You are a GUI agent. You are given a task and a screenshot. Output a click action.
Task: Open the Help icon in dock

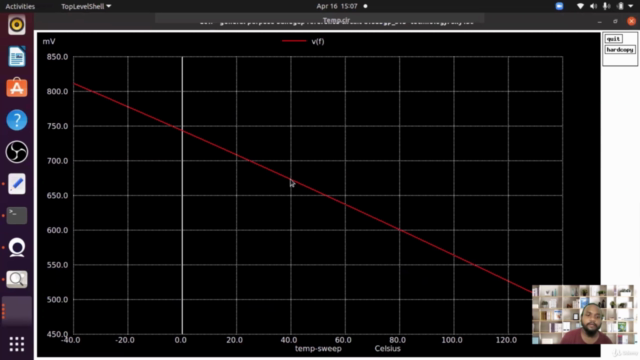click(x=17, y=120)
